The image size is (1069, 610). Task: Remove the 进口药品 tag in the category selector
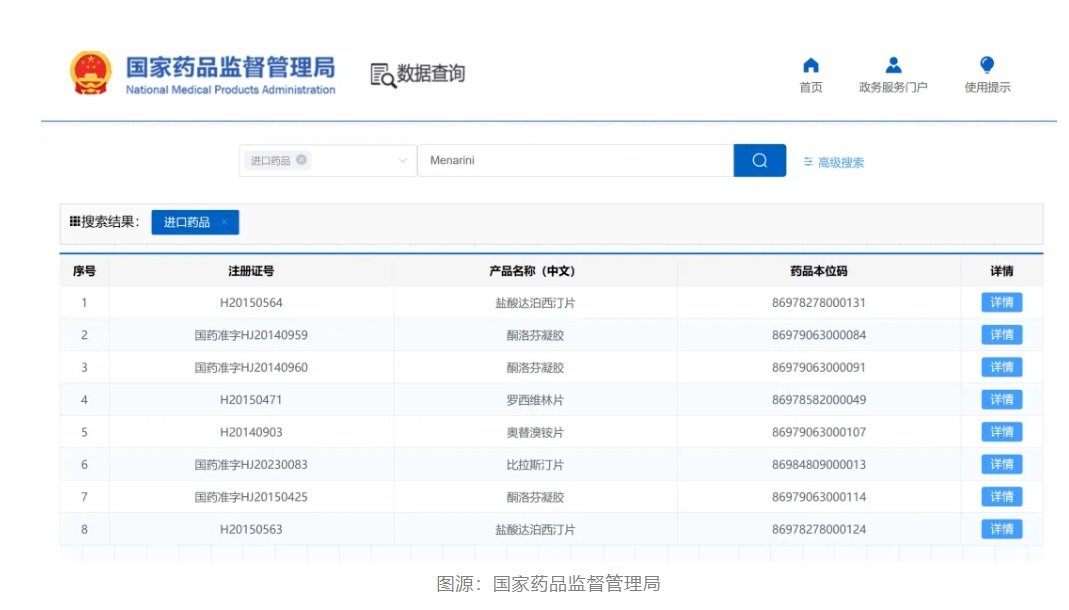[x=302, y=160]
